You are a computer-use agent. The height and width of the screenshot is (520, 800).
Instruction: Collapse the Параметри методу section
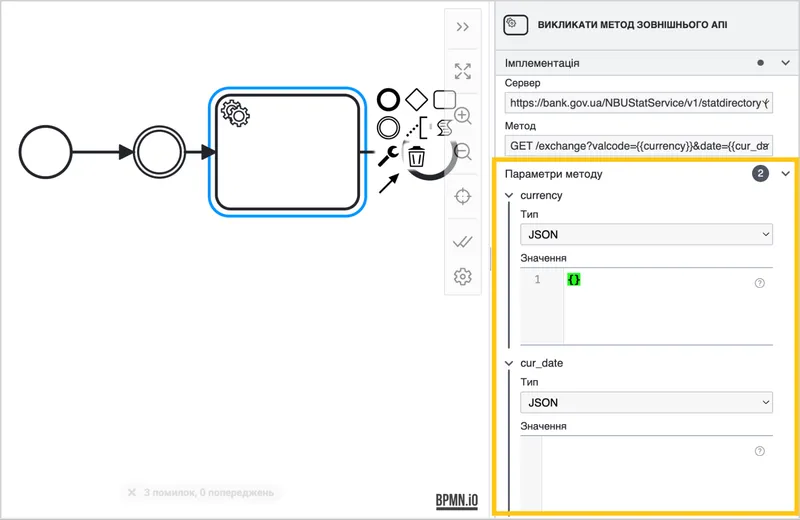point(786,174)
